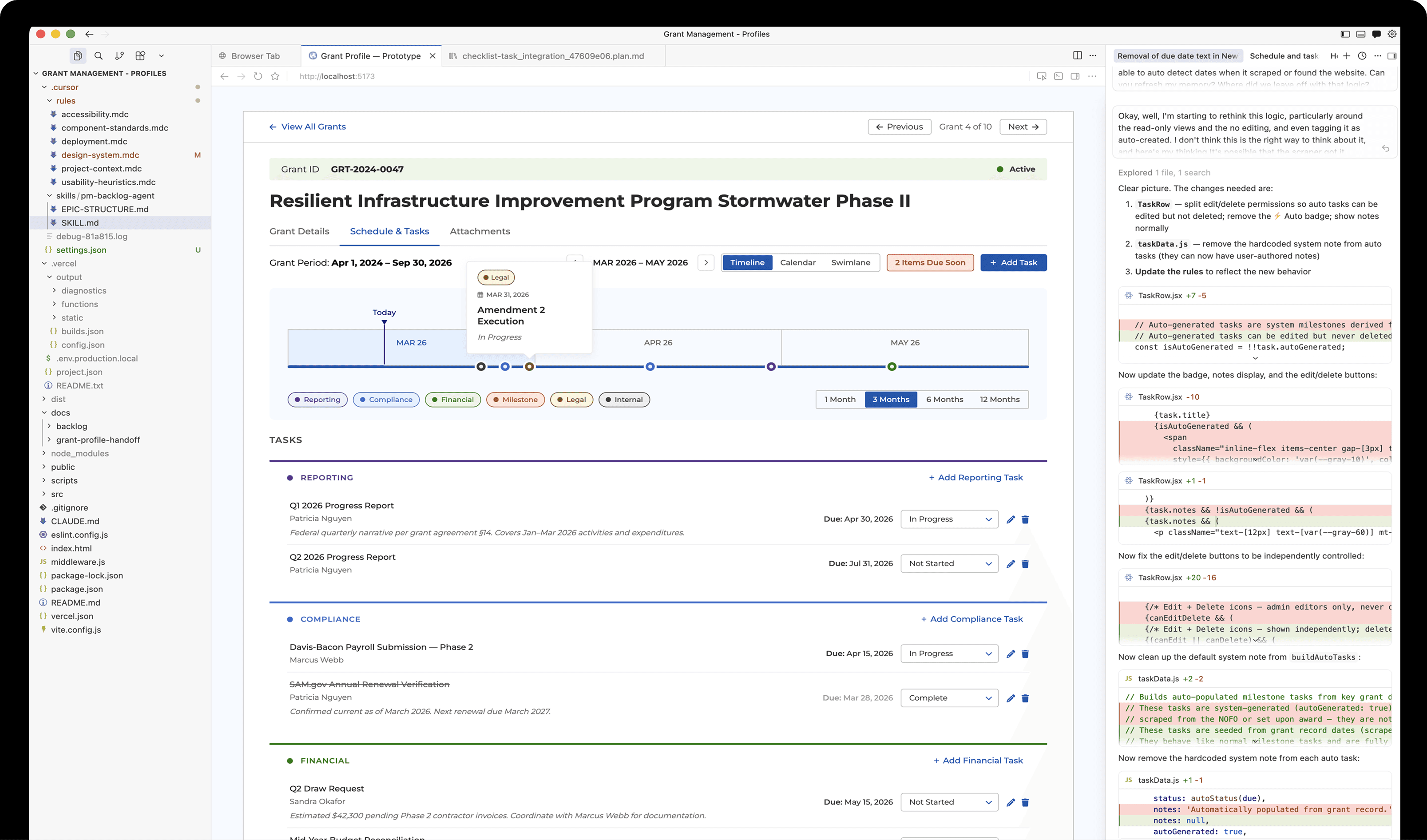The image size is (1427, 840).
Task: Reload the localhost:5173 page
Action: click(x=258, y=76)
